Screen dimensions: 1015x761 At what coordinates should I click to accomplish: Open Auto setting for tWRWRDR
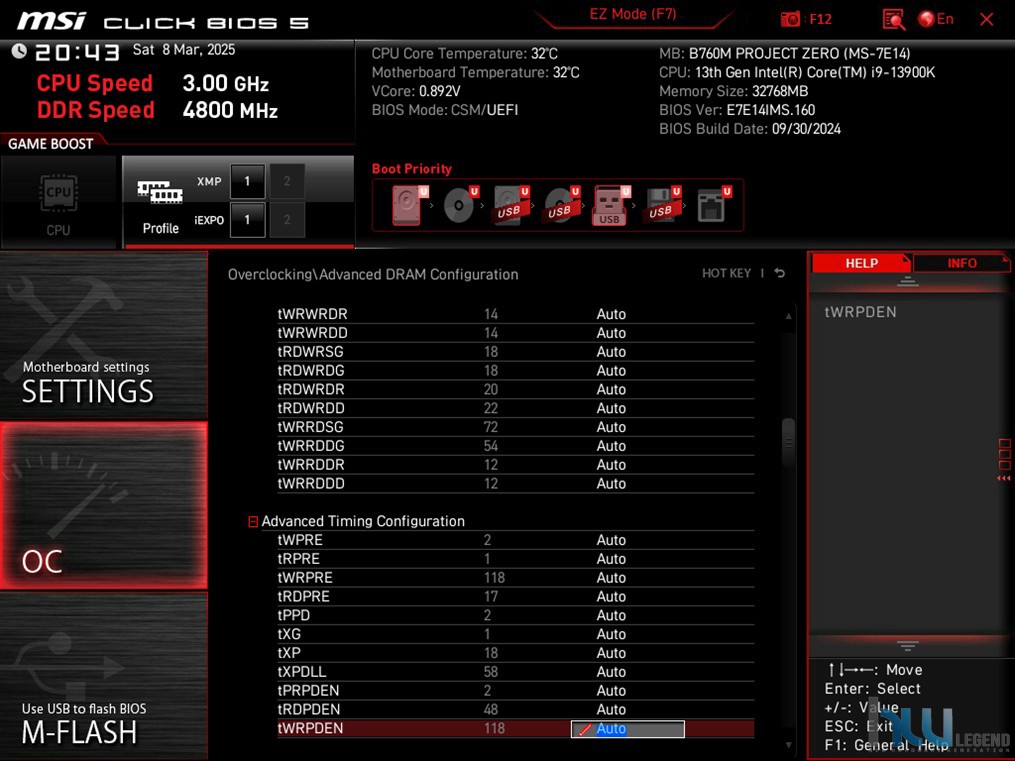(610, 314)
